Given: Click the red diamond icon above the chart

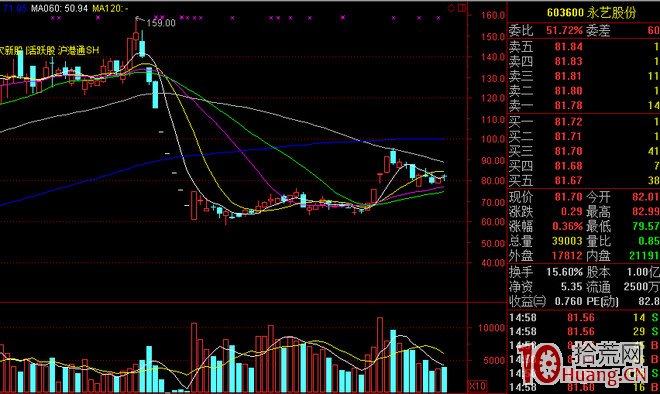Looking at the screenshot, I should [x=451, y=8].
